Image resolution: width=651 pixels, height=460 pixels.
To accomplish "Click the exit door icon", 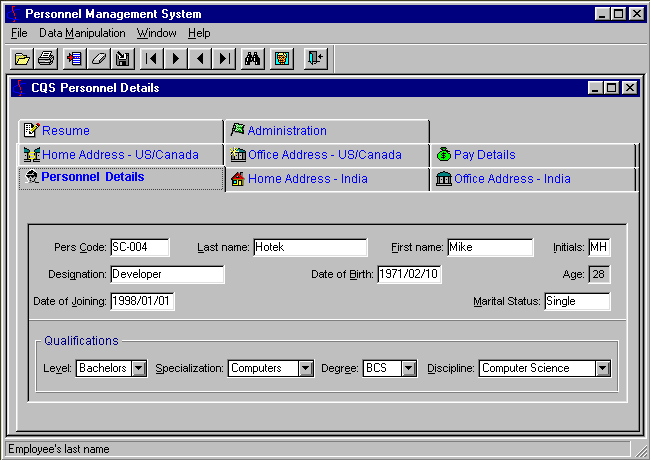I will point(315,59).
